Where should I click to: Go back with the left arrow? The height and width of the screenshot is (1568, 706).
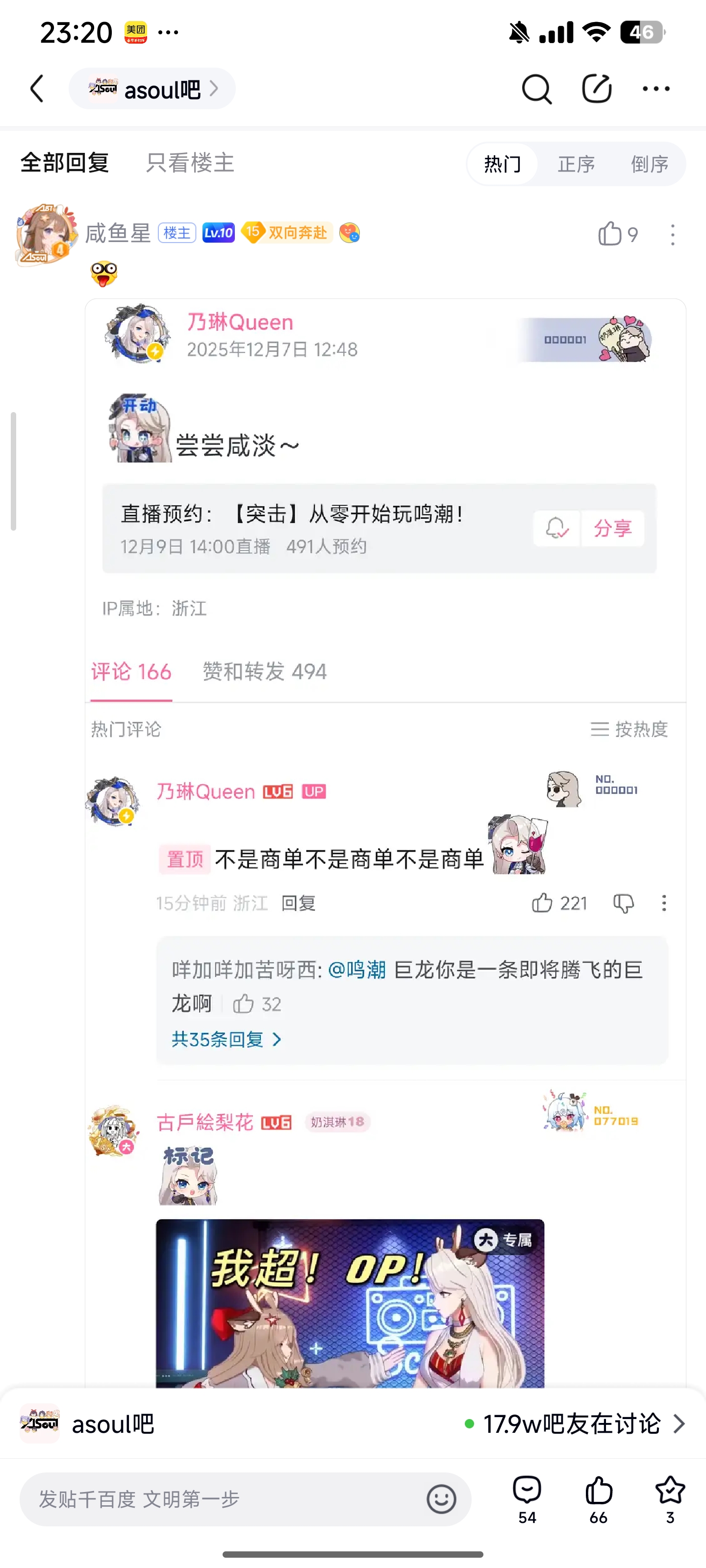pyautogui.click(x=37, y=89)
